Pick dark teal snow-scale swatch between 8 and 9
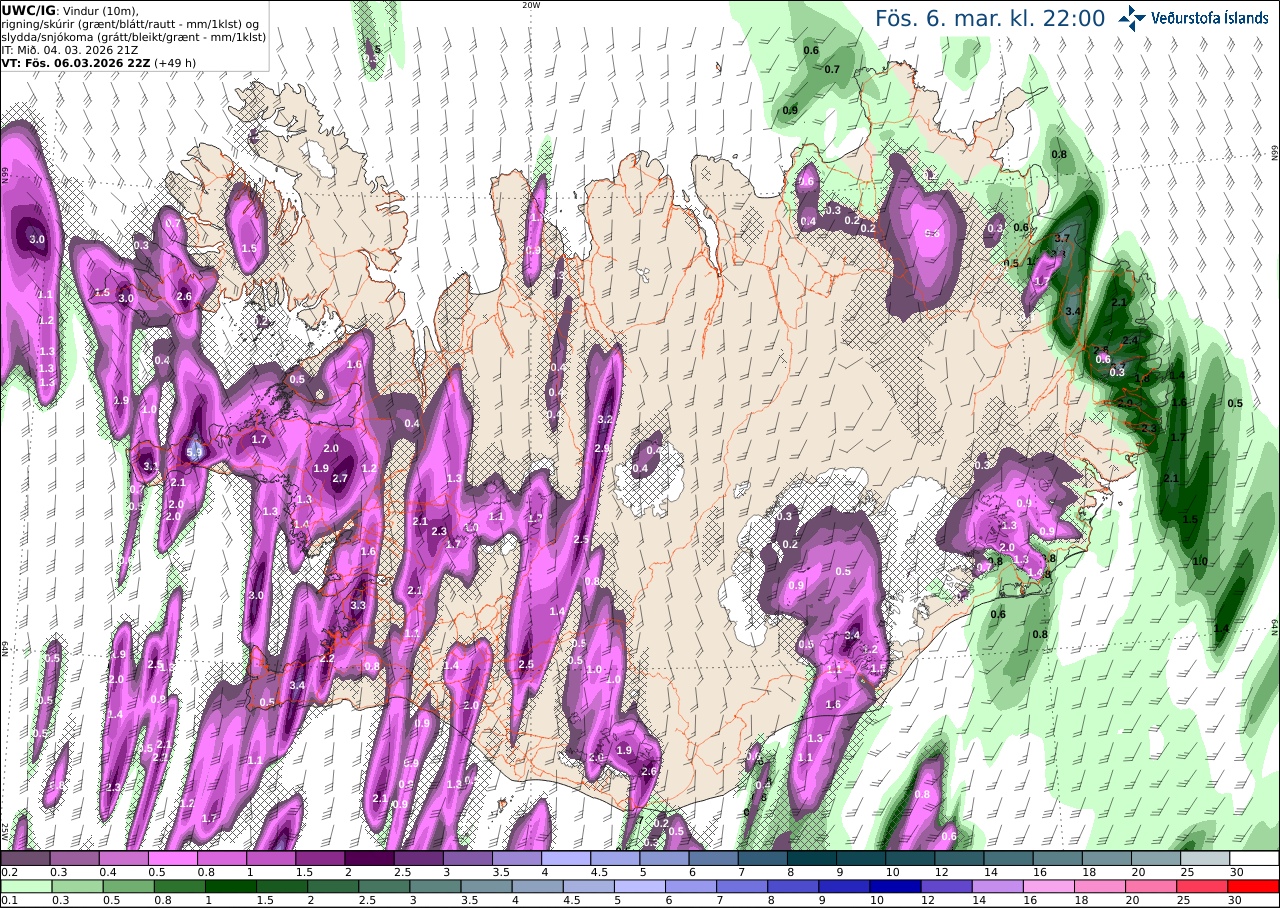The width and height of the screenshot is (1280, 908). click(812, 858)
